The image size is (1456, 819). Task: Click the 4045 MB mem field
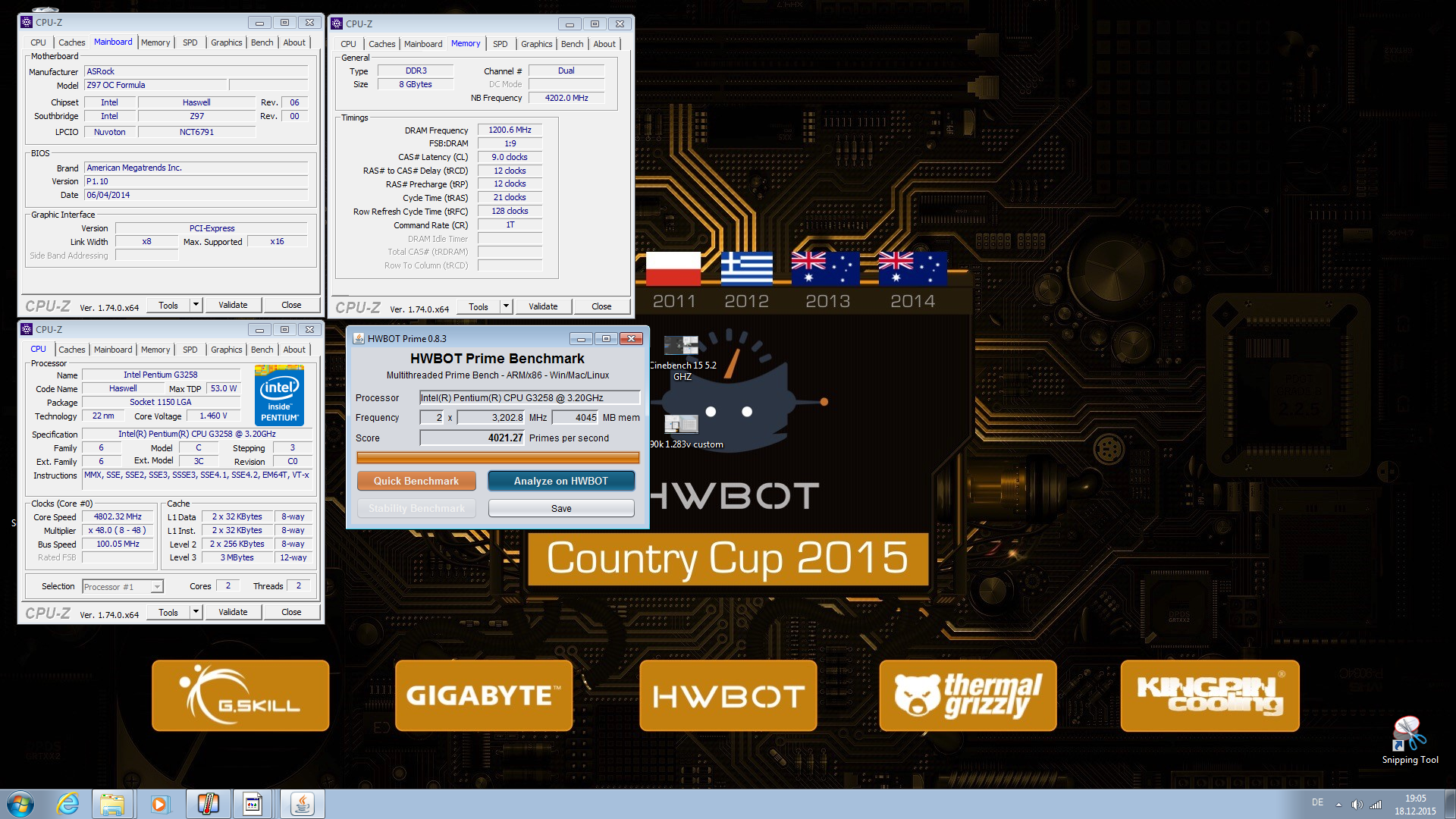(576, 417)
